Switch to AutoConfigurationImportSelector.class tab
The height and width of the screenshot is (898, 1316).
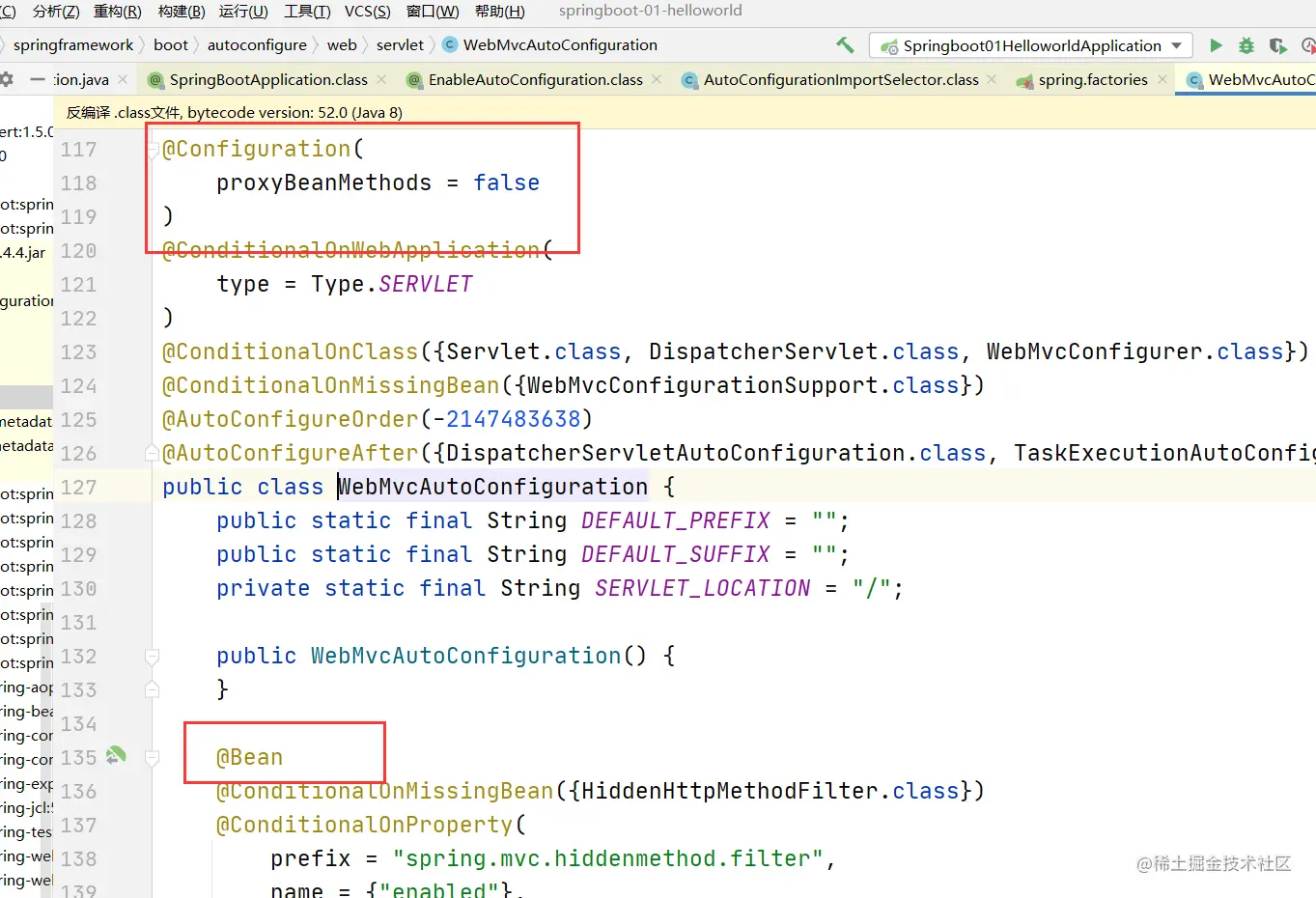coord(841,80)
